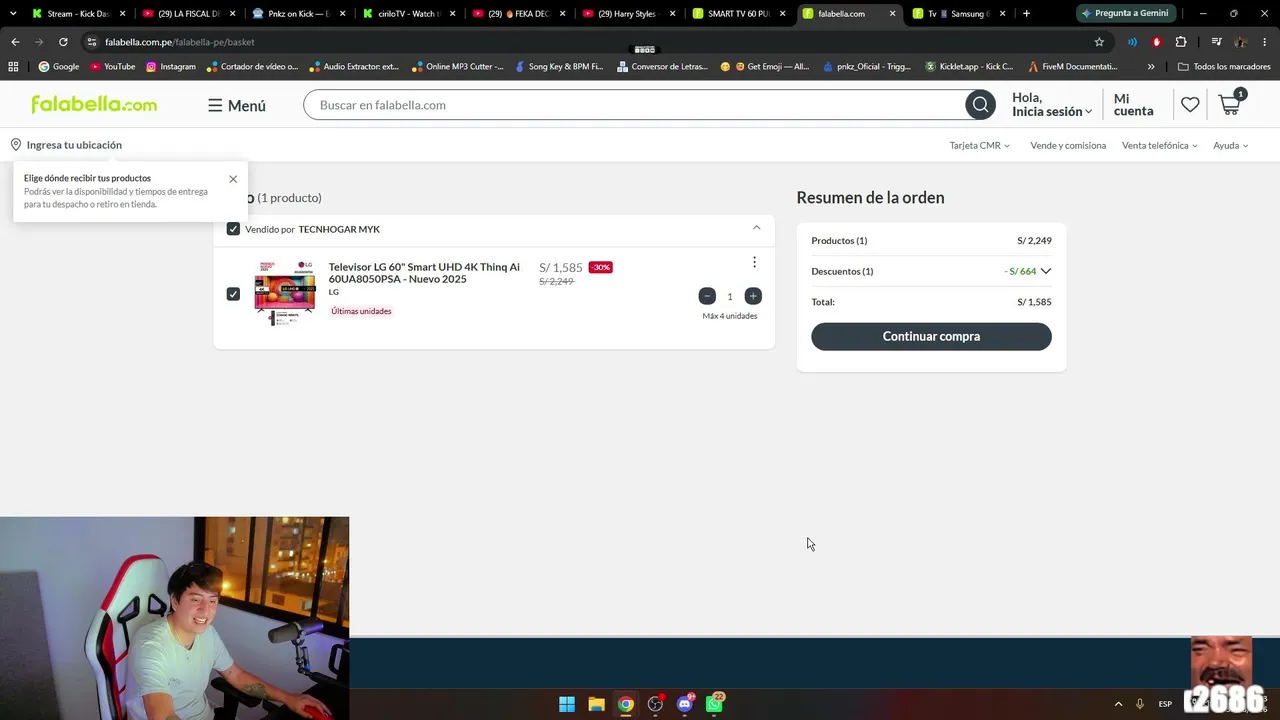This screenshot has width=1280, height=720.
Task: Switch to the cirilоTV tab
Action: tap(408, 14)
